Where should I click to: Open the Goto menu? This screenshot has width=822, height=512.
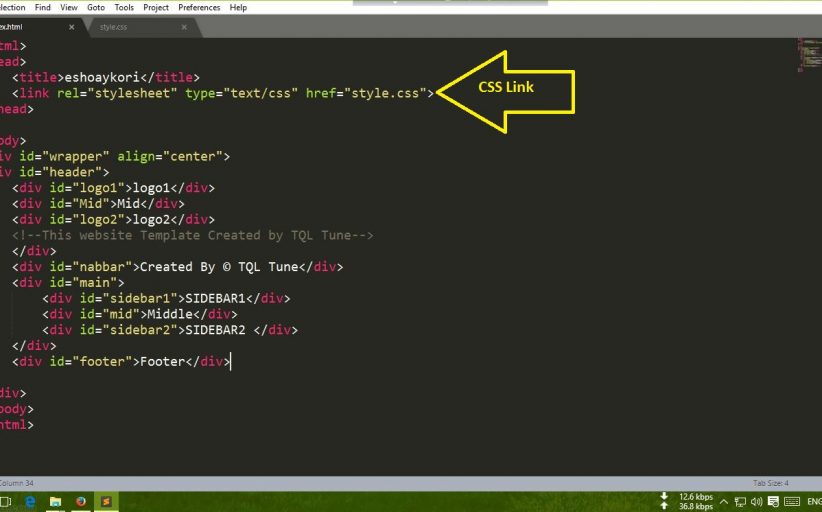tap(96, 7)
